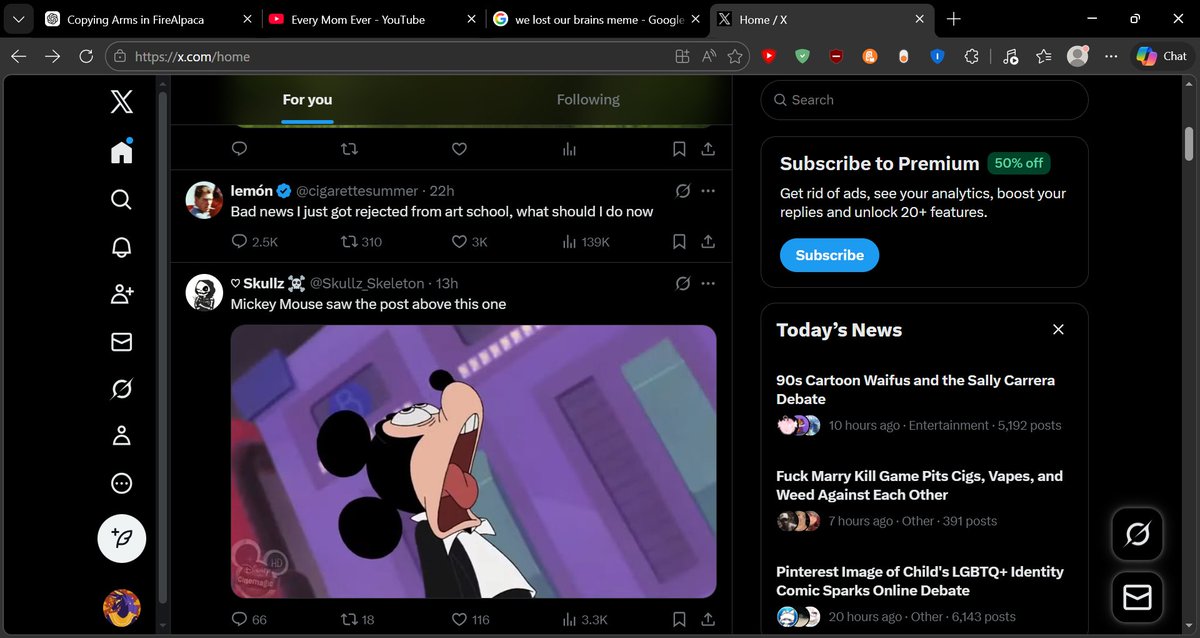Switch to Every Mom Ever YouTube tab
Screen dimensions: 1200x638
(x=372, y=19)
